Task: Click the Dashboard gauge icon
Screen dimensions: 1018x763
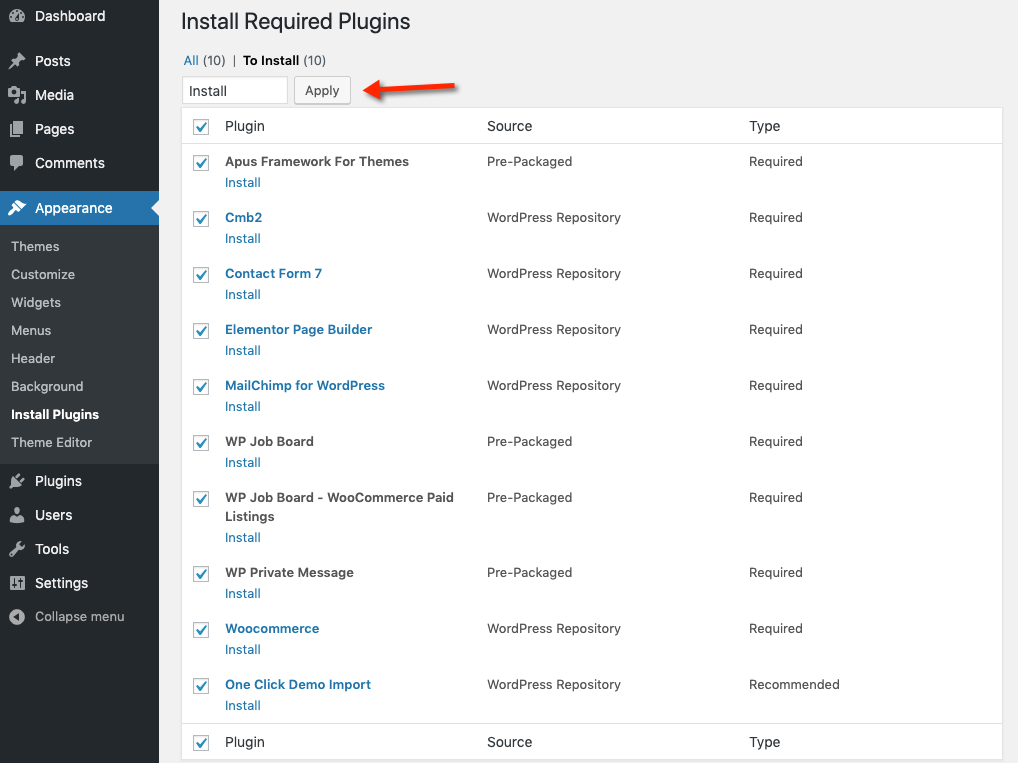Action: (x=17, y=16)
